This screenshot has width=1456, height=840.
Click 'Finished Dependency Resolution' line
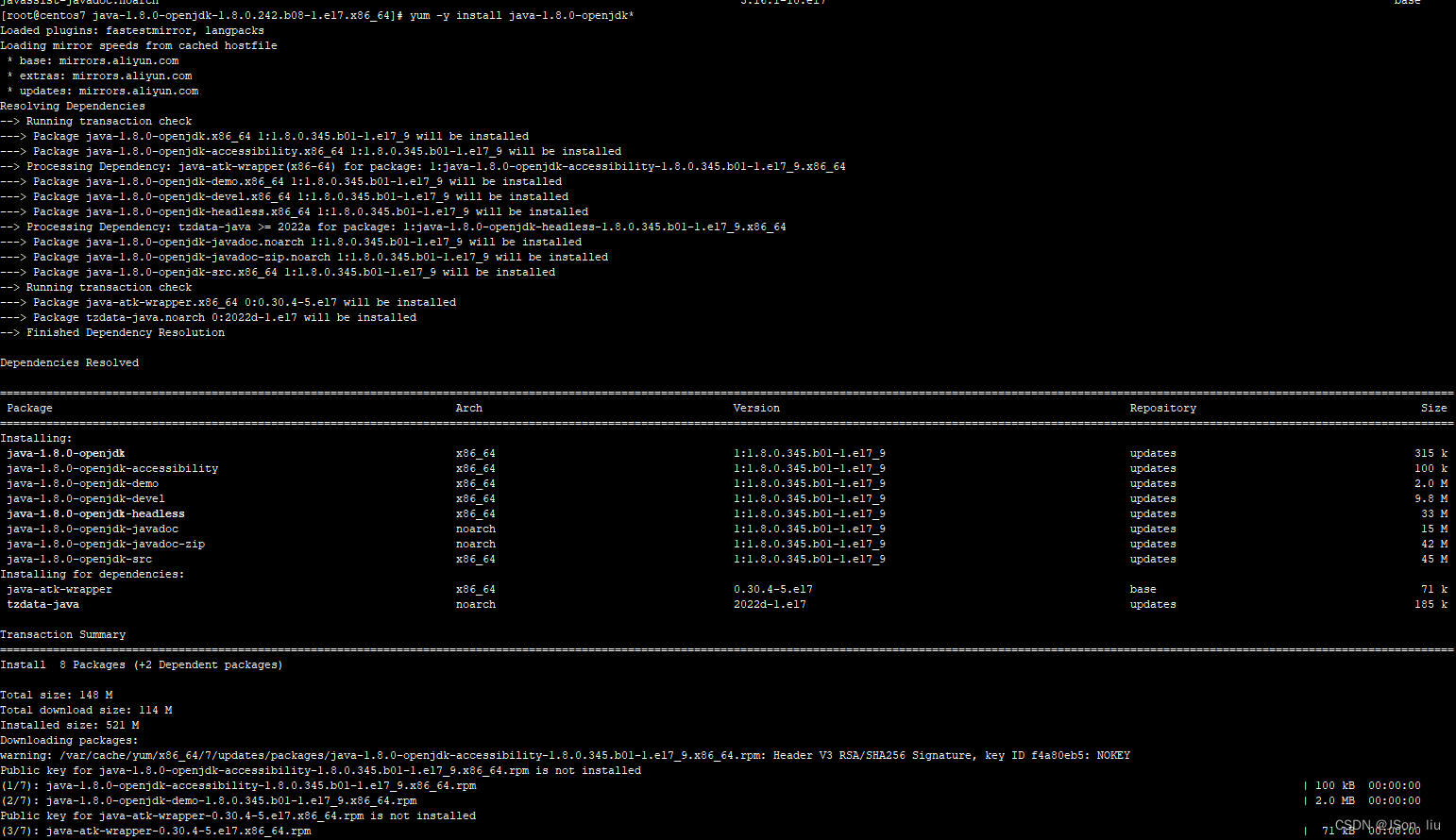click(112, 333)
